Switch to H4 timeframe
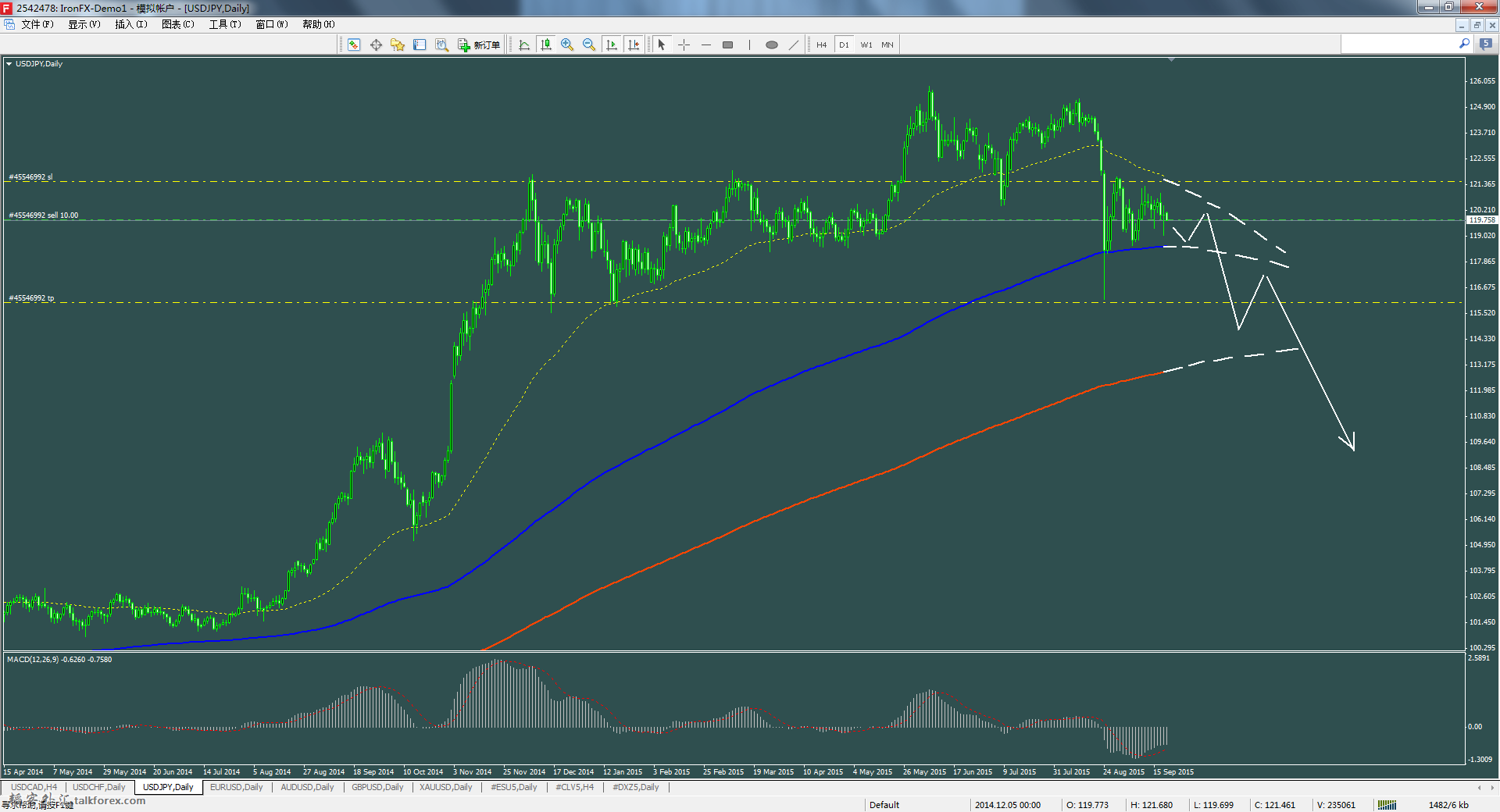1500x812 pixels. 822,45
